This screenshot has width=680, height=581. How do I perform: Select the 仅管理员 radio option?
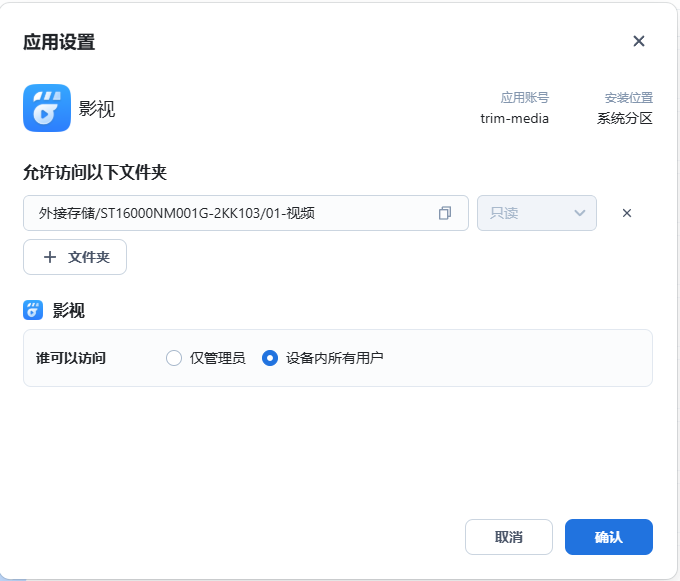pyautogui.click(x=174, y=358)
